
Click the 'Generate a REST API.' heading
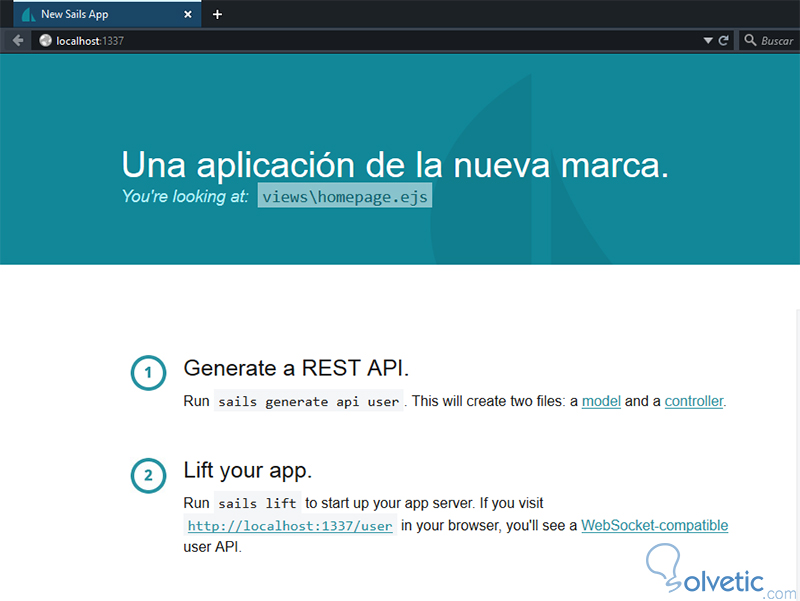pyautogui.click(x=296, y=368)
